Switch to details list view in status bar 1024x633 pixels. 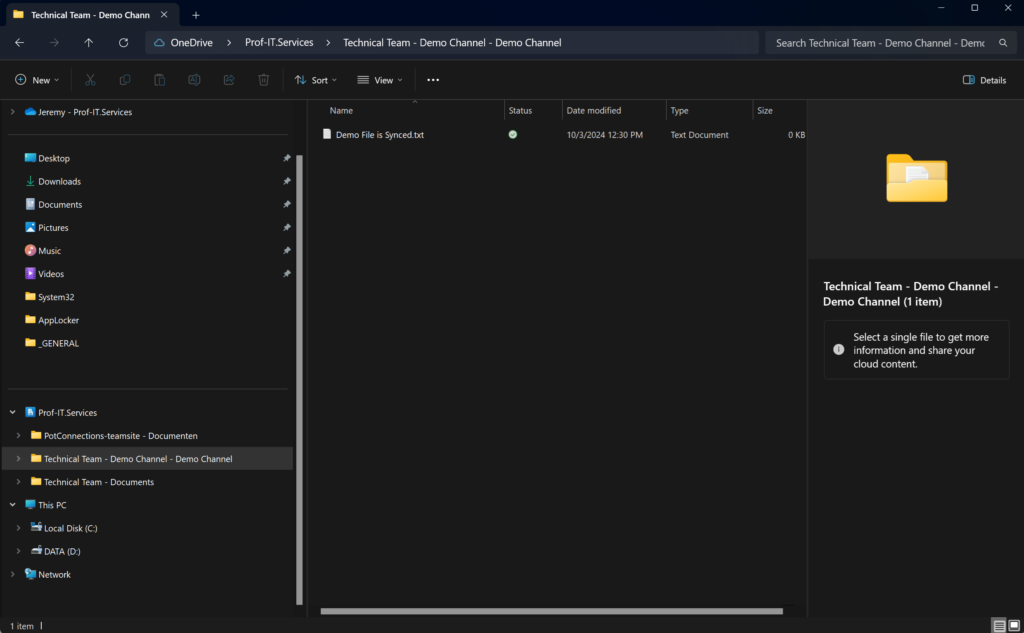coord(998,625)
